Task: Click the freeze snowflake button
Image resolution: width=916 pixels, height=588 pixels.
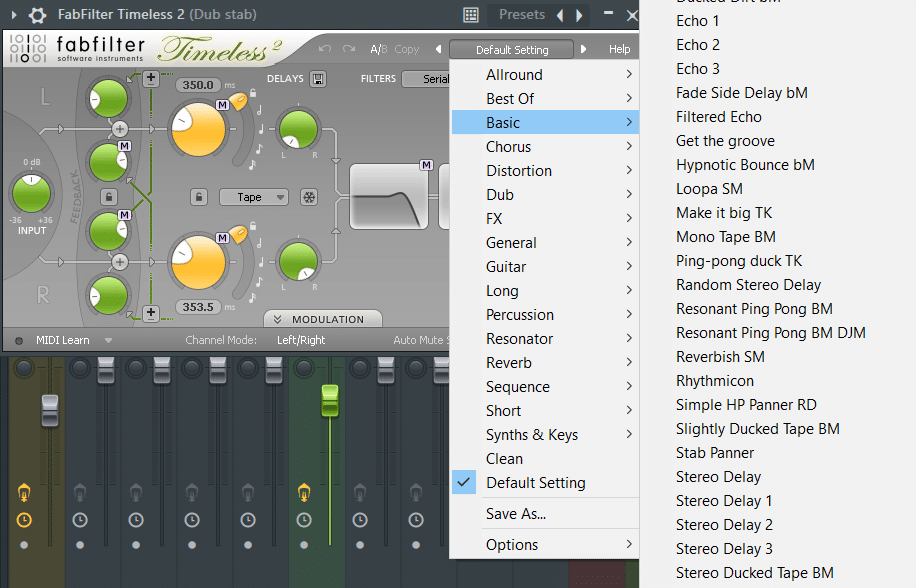Action: tap(308, 197)
